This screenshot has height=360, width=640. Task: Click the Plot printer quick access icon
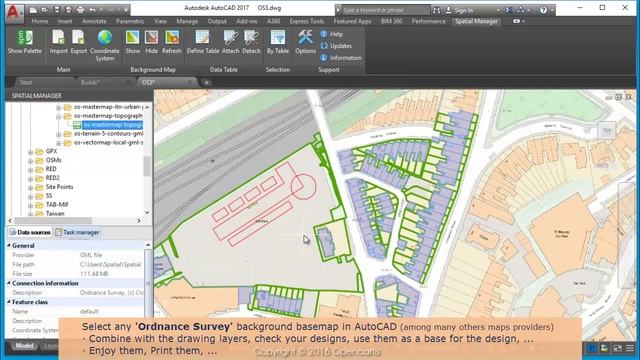[x=81, y=9]
